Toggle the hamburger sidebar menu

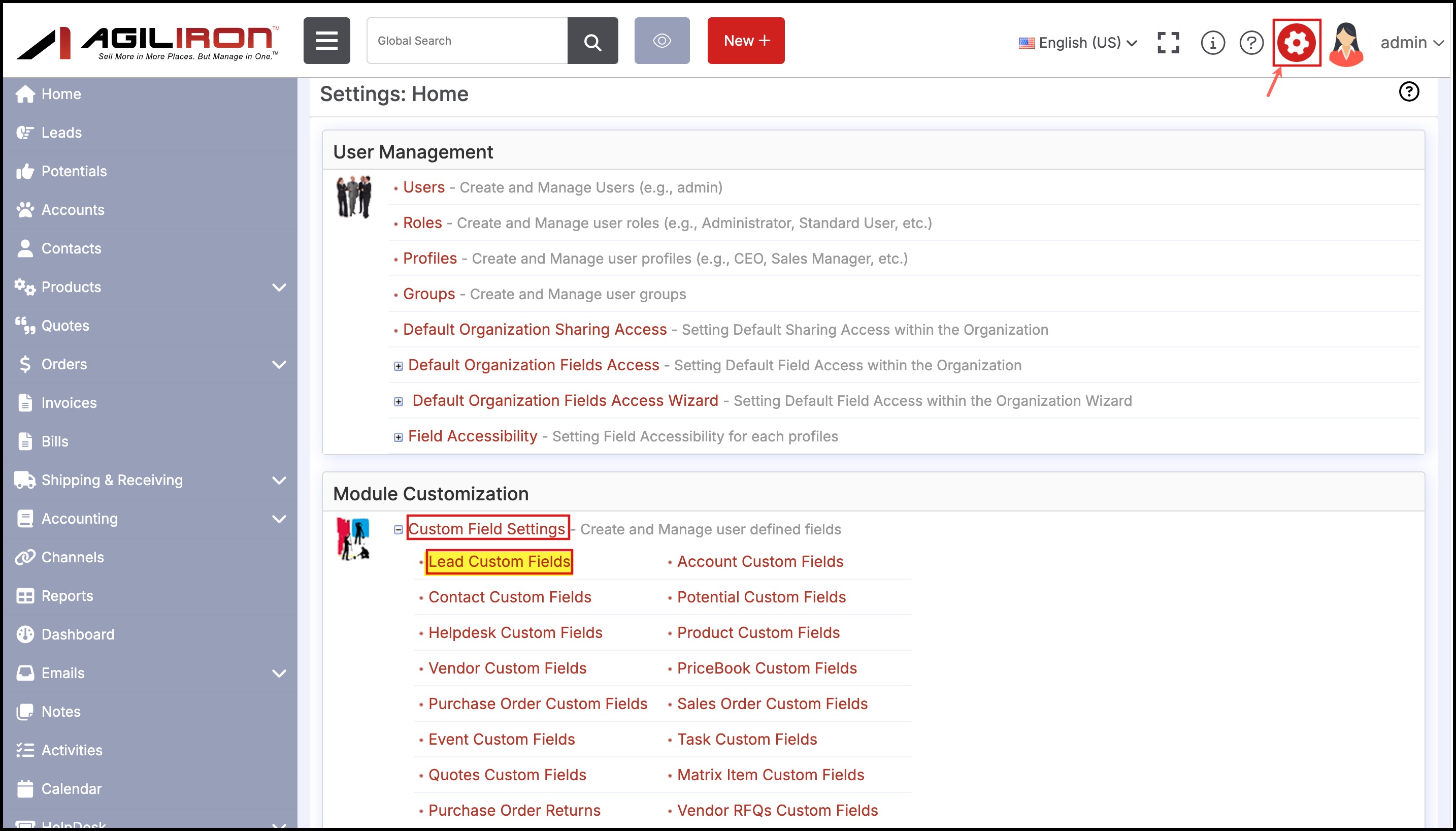[327, 41]
